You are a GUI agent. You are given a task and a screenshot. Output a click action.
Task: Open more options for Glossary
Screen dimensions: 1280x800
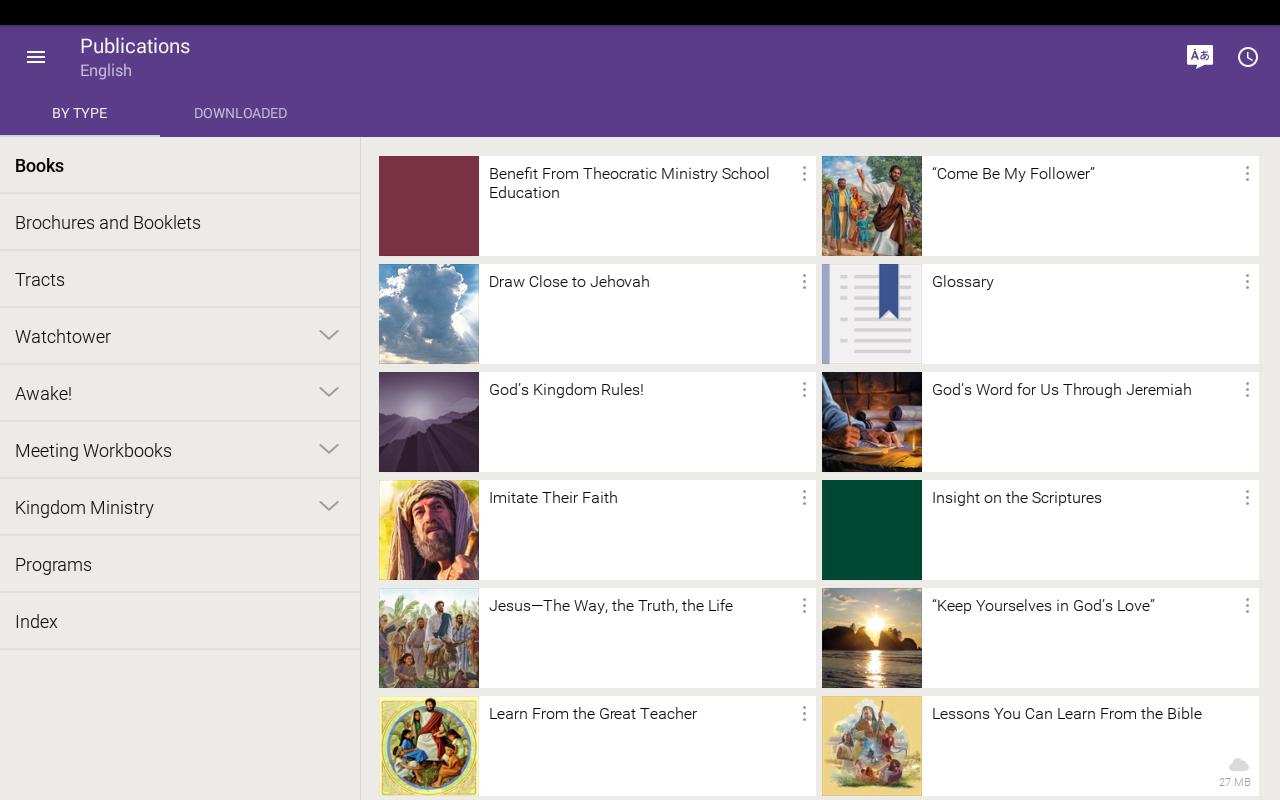coord(1246,282)
